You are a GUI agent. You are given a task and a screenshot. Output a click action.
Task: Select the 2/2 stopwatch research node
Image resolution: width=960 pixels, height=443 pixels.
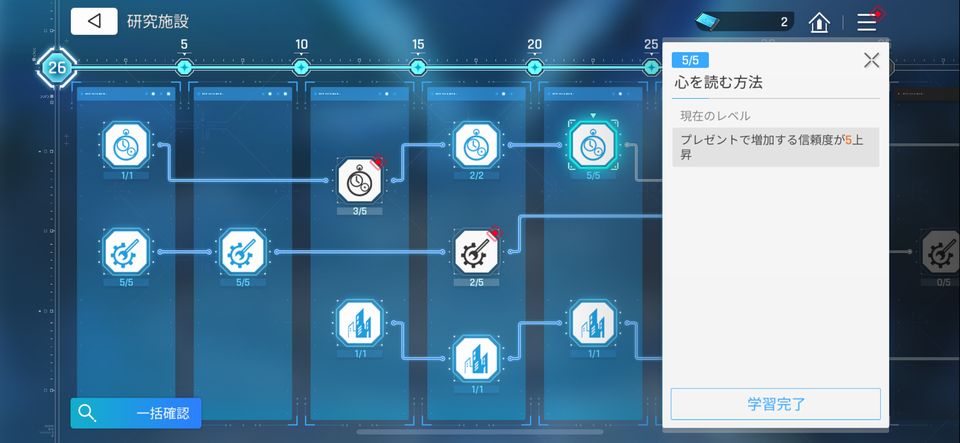476,145
